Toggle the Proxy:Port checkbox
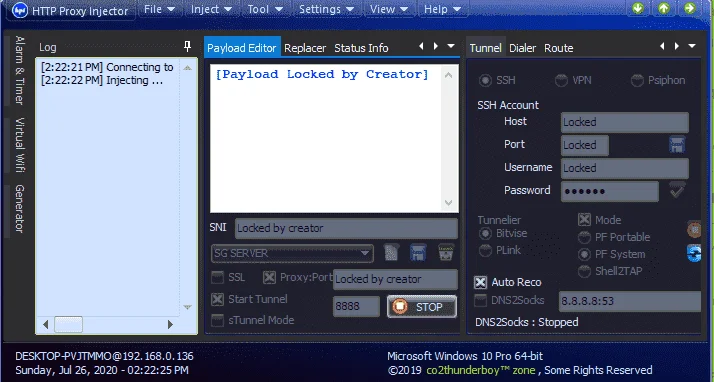 click(270, 277)
